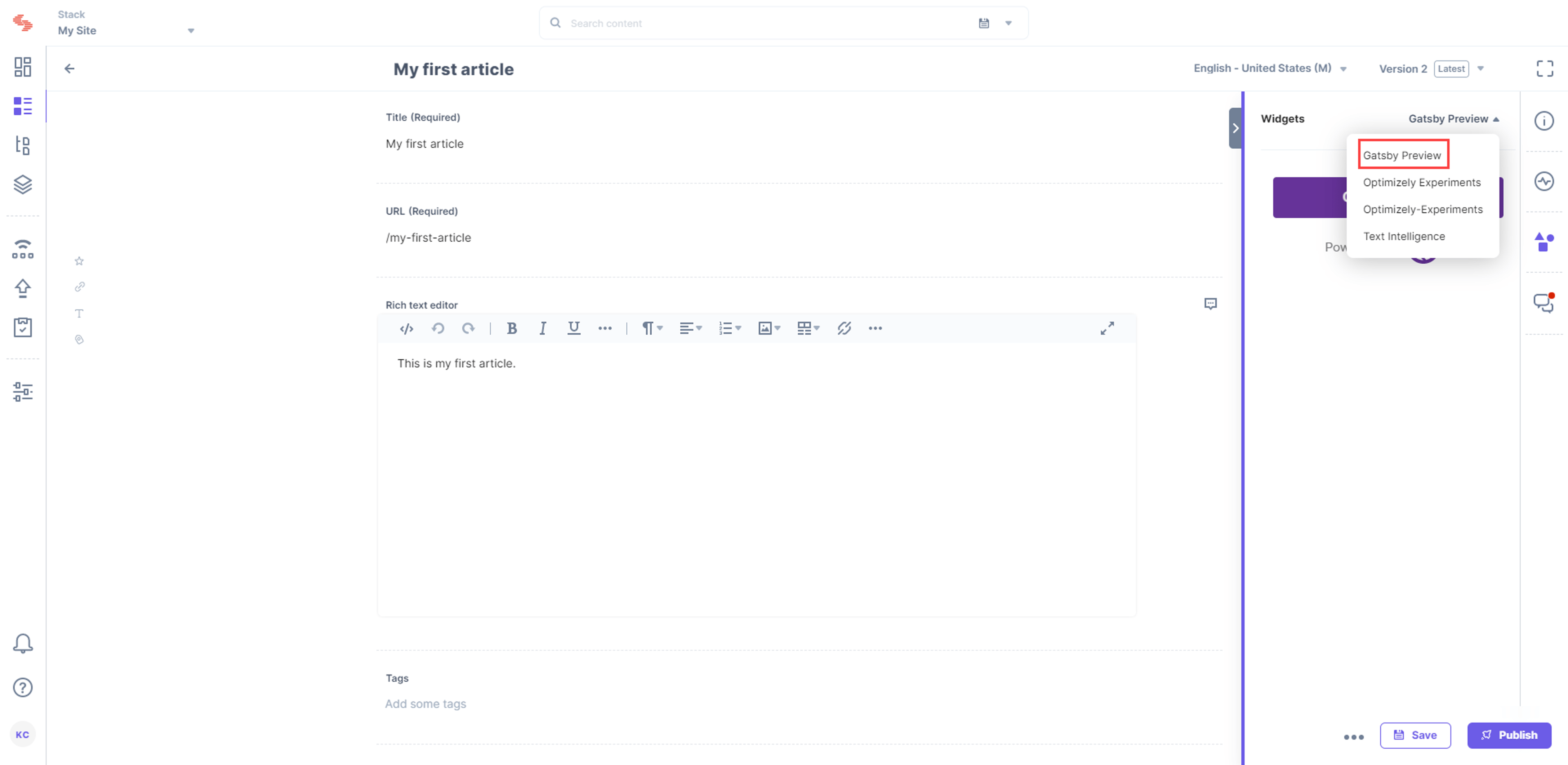This screenshot has height=765, width=1568.
Task: Open the Entries list icon in sidebar
Action: [x=22, y=106]
